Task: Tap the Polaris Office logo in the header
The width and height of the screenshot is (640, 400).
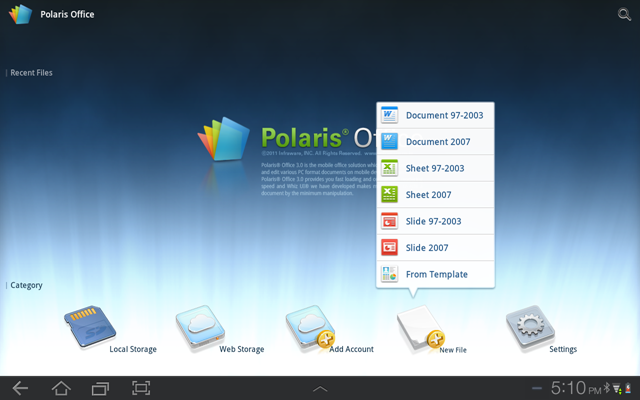Action: pyautogui.click(x=20, y=14)
